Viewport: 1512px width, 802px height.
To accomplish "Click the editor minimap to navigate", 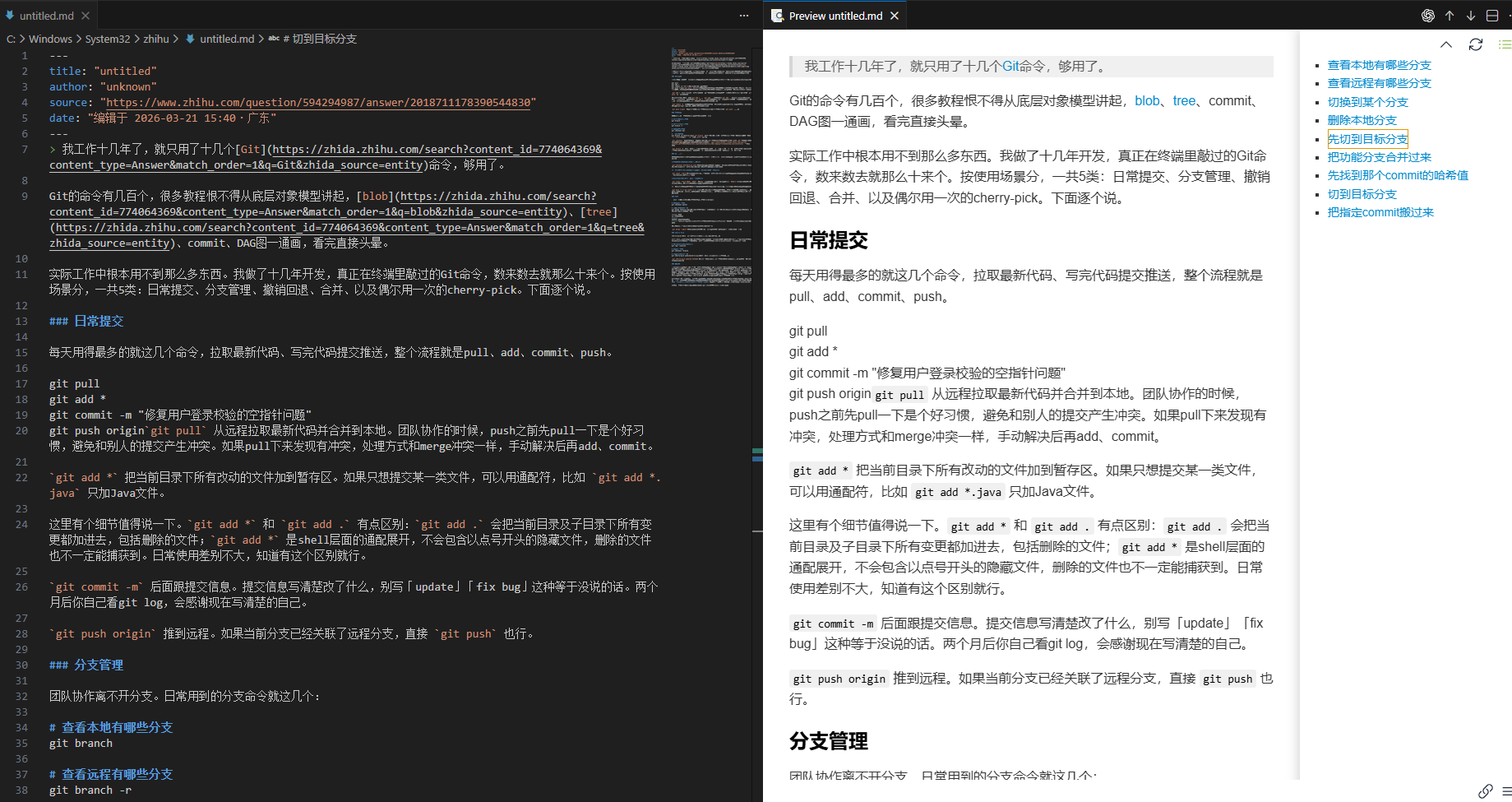I will [x=711, y=165].
